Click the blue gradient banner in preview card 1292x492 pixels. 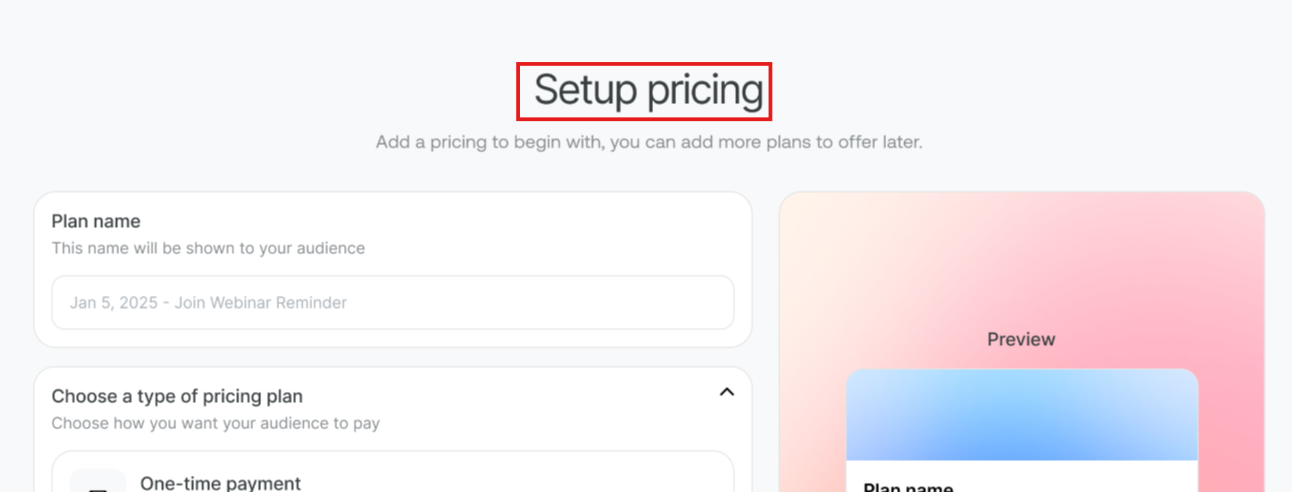click(x=1021, y=415)
